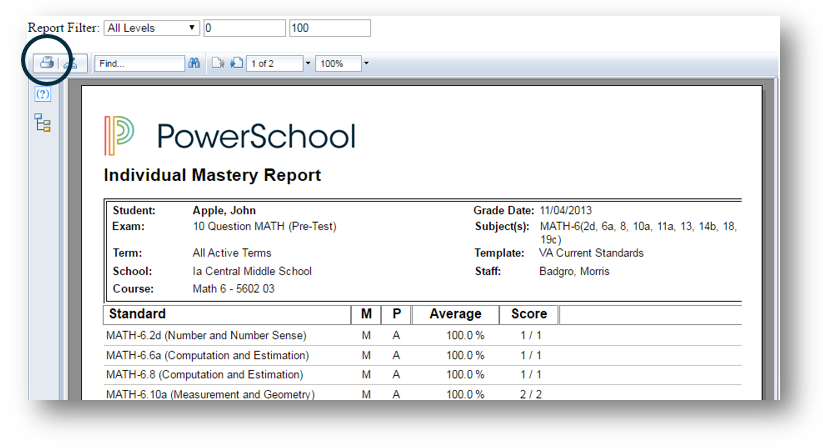The height and width of the screenshot is (448, 823).
Task: Click the maximum filter field containing 100
Action: pyautogui.click(x=330, y=28)
